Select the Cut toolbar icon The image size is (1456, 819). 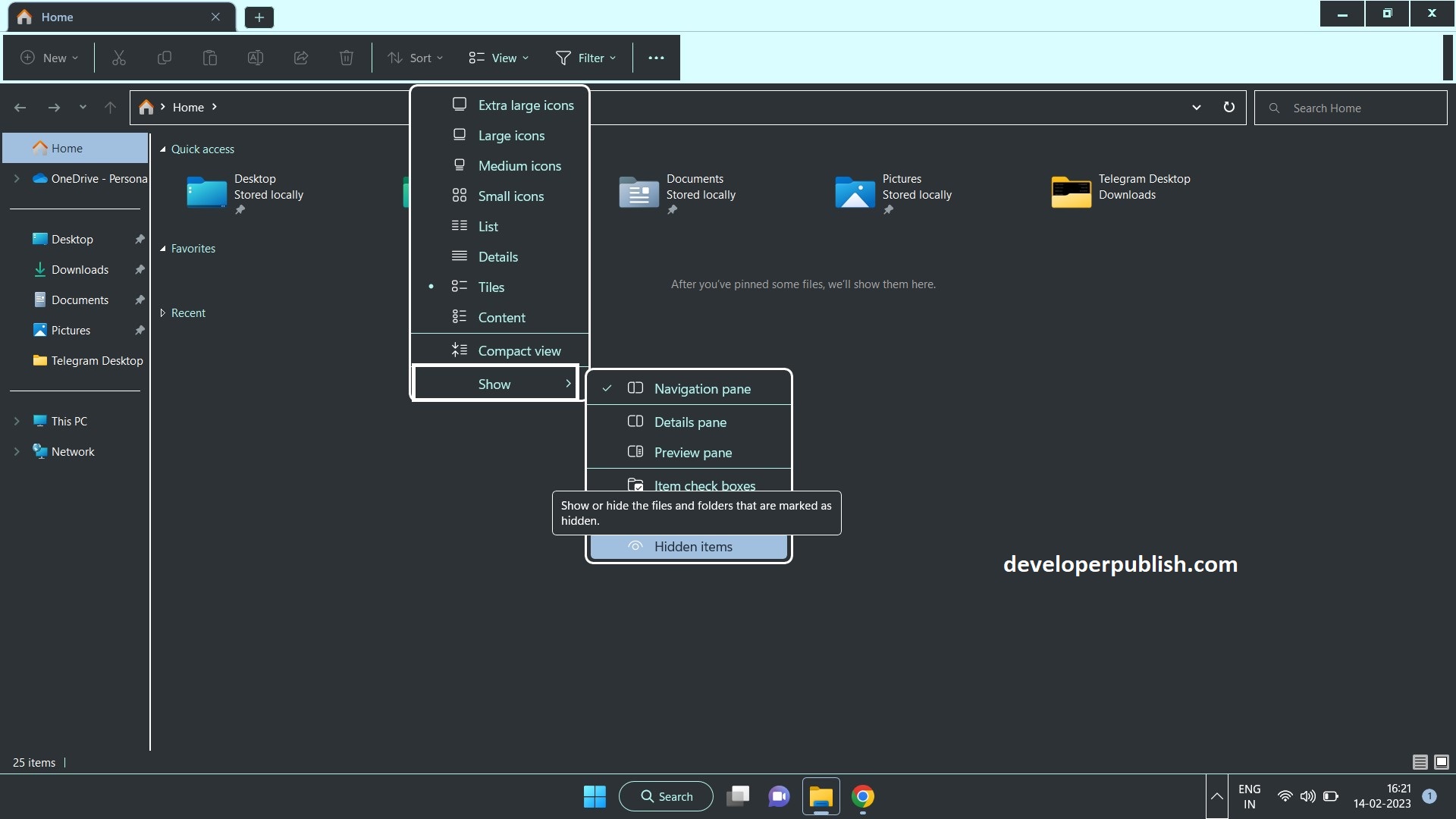click(x=118, y=58)
